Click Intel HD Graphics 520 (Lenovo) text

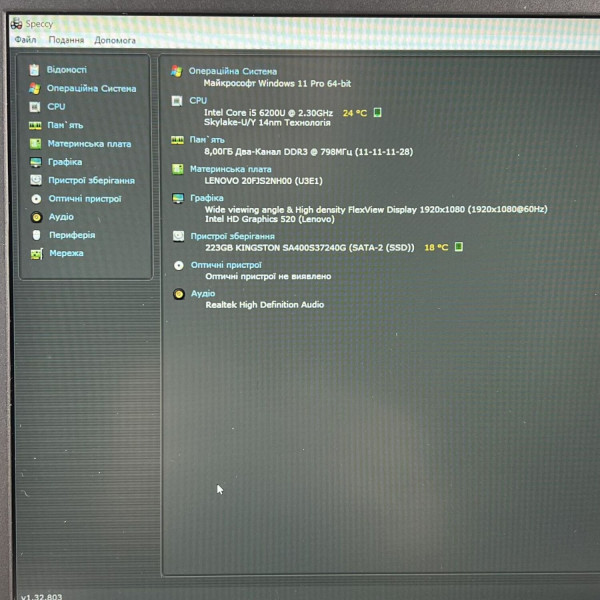coord(270,219)
